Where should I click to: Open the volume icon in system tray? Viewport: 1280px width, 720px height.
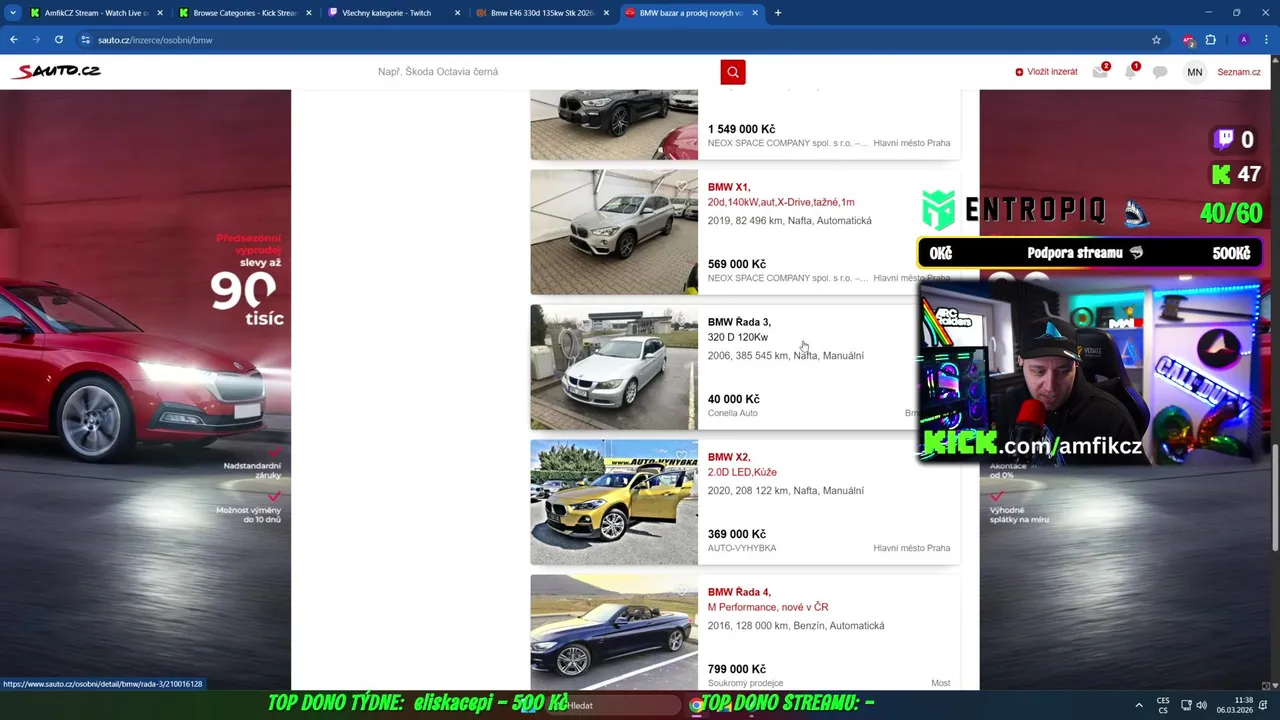1201,705
